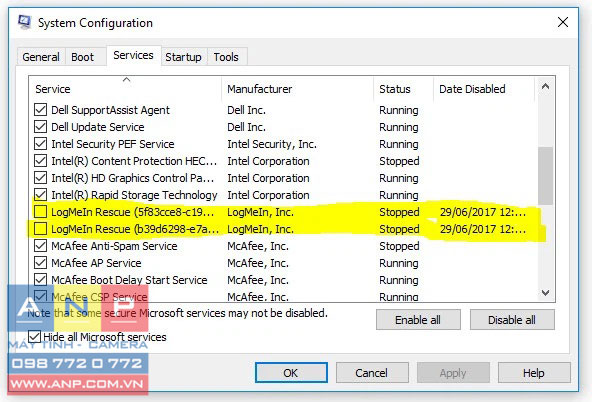Sort list by Service column header
592x402 pixels.
click(x=125, y=89)
